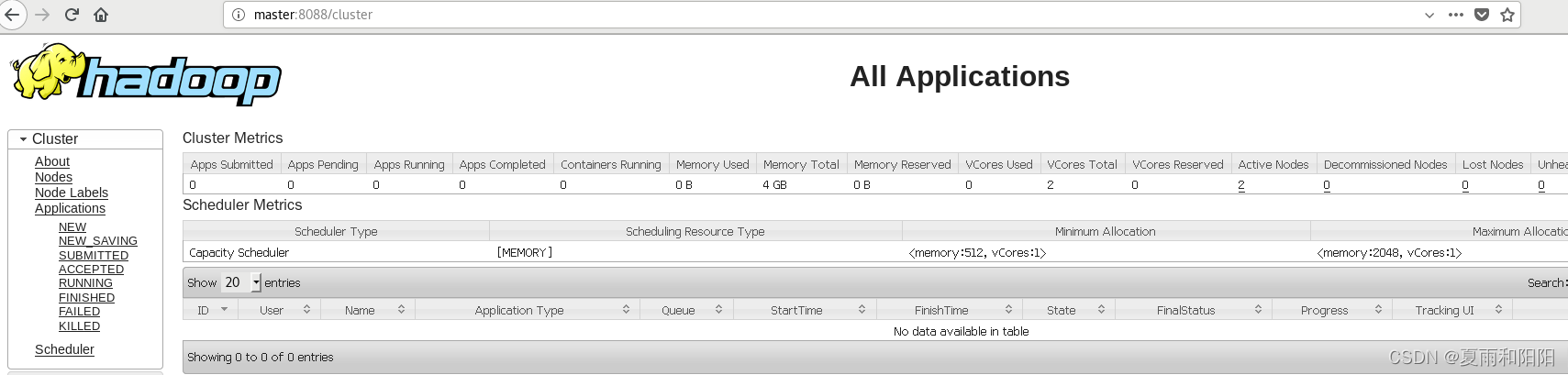1568x375 pixels.
Task: Click the [MEMORY] scheduling resource value
Action: click(525, 253)
